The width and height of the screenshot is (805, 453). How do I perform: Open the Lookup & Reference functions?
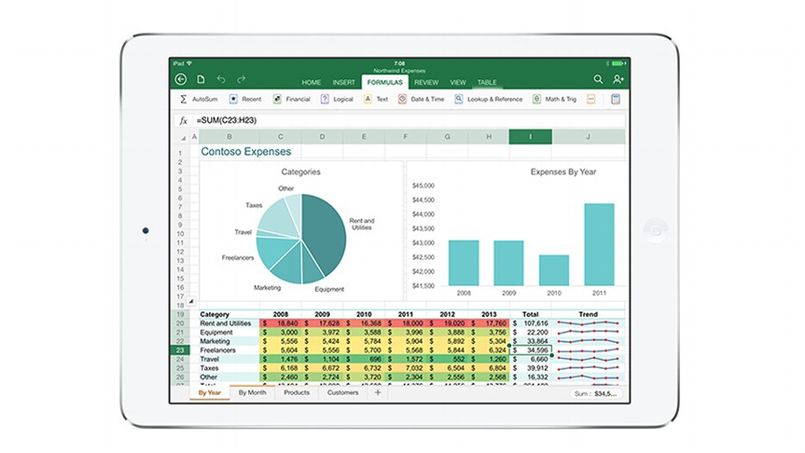point(488,99)
